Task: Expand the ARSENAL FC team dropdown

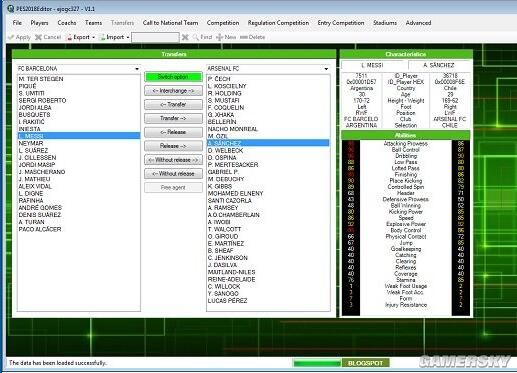Action: 326,69
